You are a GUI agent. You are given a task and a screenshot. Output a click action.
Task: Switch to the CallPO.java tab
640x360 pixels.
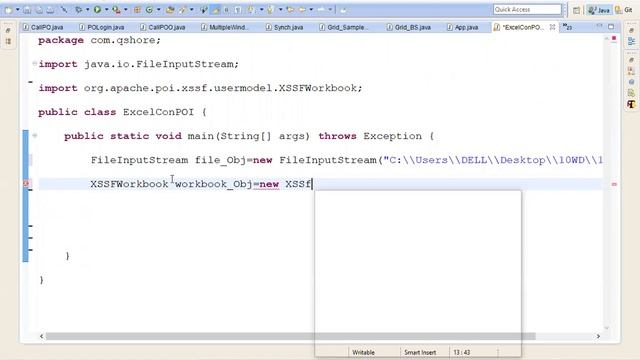pos(43,27)
